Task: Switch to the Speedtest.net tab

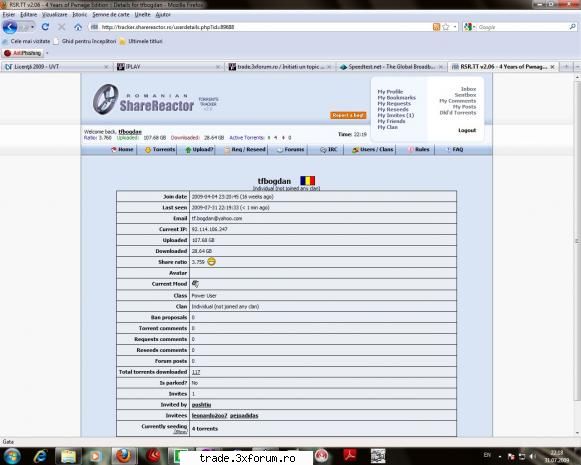Action: [x=392, y=67]
